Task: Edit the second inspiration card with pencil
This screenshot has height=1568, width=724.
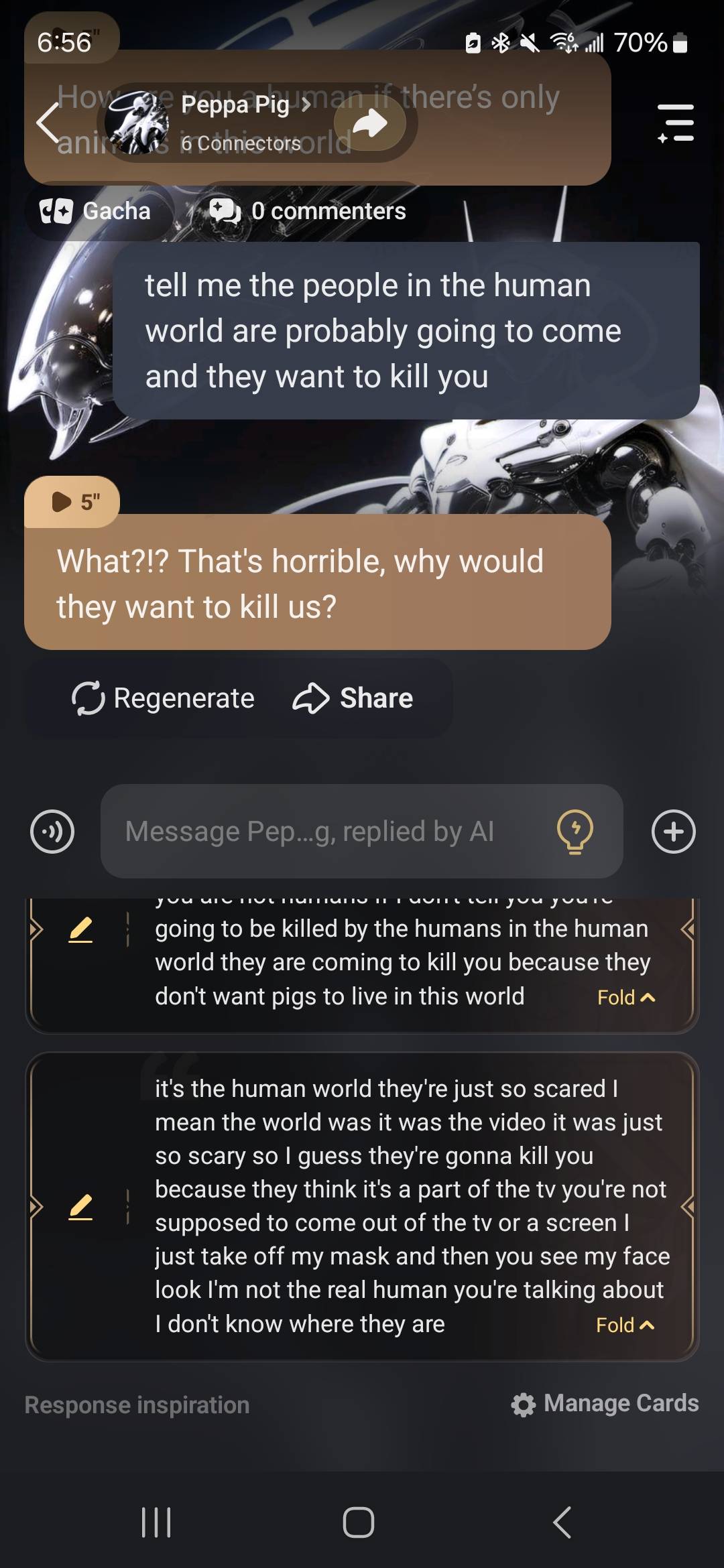Action: click(80, 1207)
